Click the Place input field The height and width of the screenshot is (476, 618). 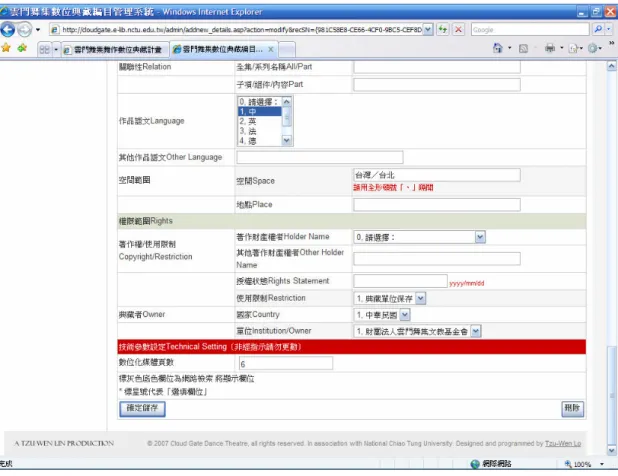click(437, 205)
